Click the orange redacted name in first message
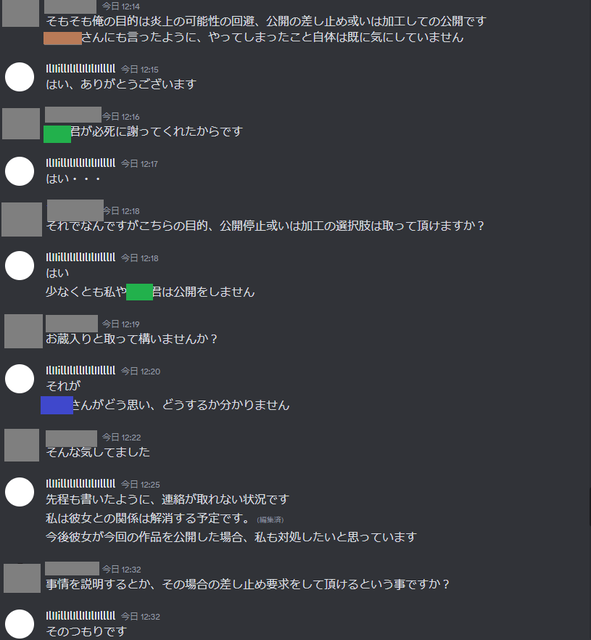The image size is (591, 640). pyautogui.click(x=62, y=38)
